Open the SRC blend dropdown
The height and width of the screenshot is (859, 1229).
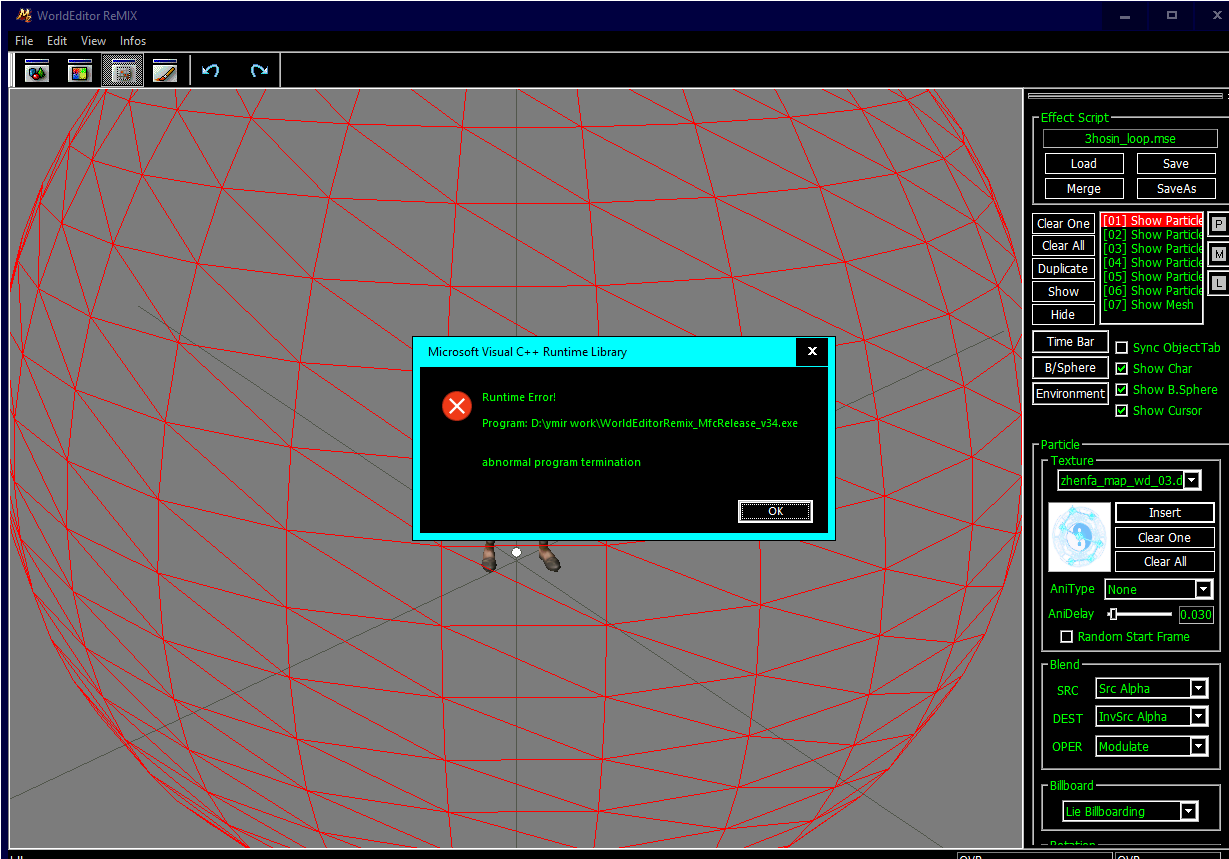(x=1198, y=689)
